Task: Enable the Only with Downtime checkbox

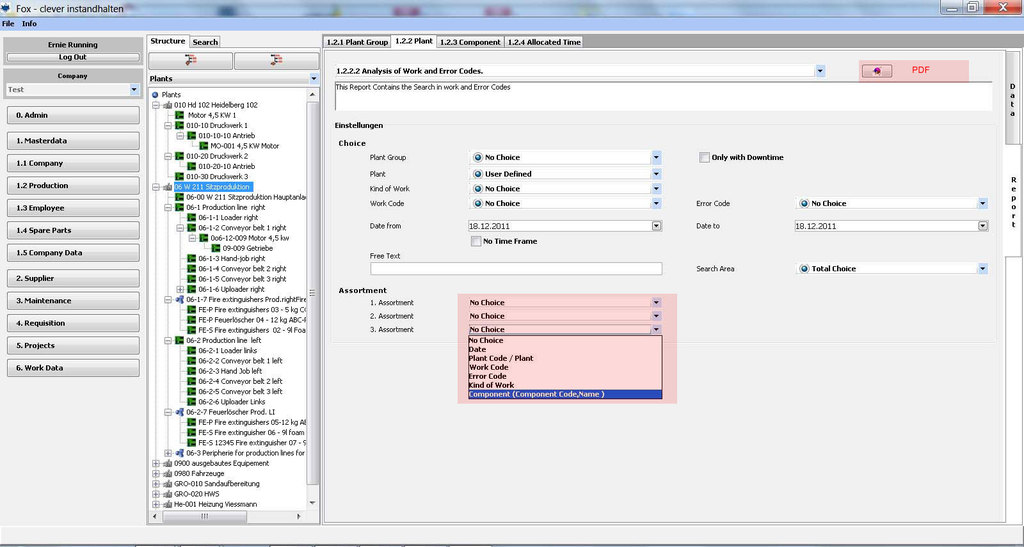Action: [704, 157]
